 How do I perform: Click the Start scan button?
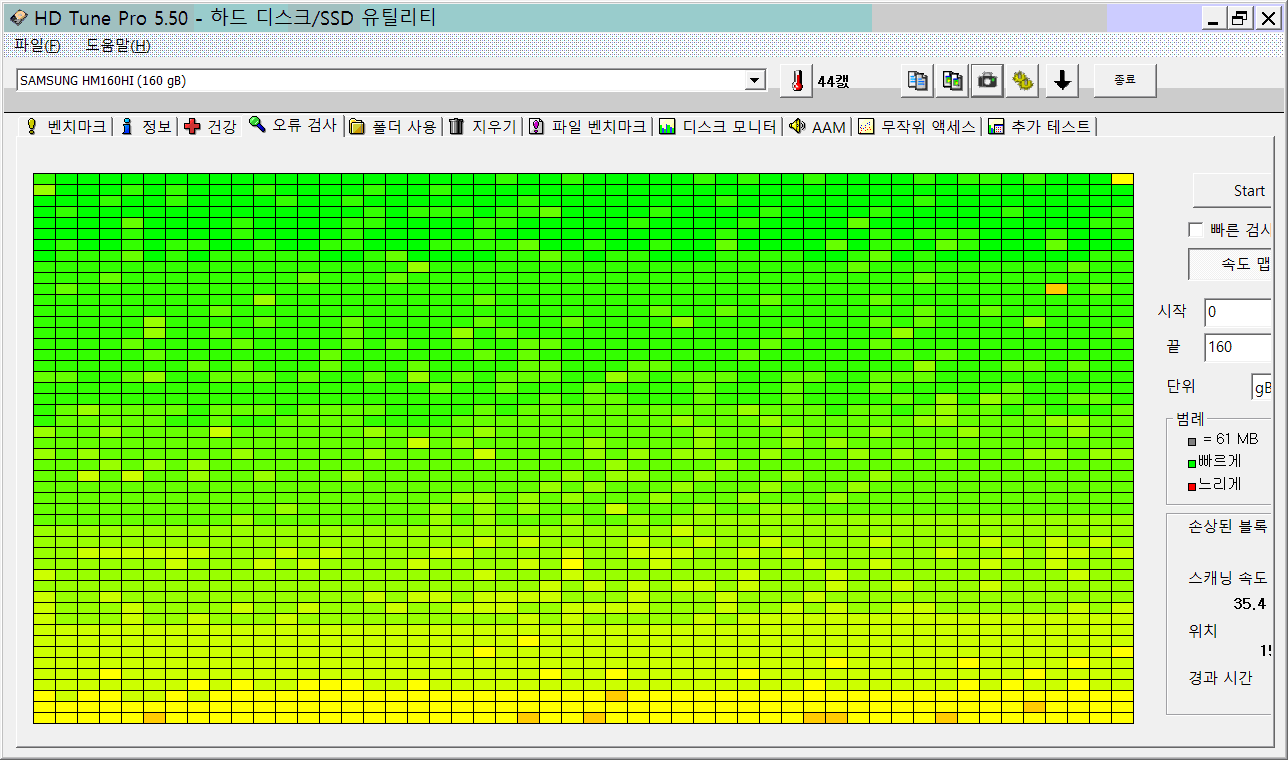[1232, 191]
